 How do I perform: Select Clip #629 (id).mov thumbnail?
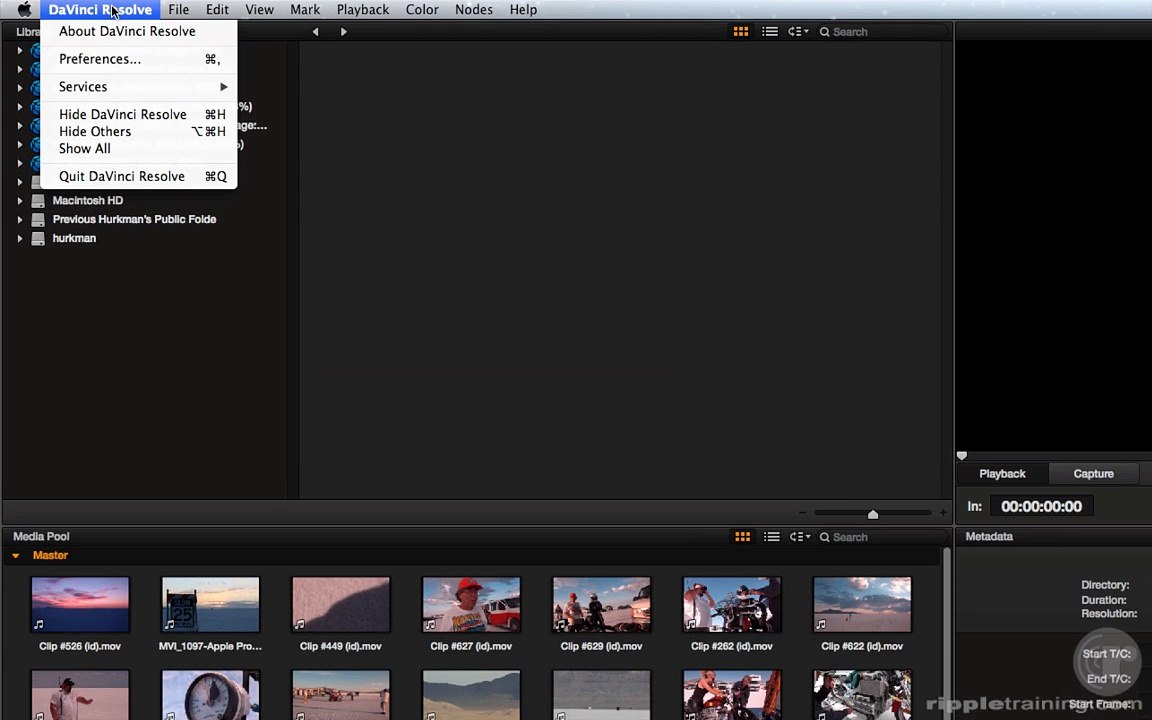point(602,605)
